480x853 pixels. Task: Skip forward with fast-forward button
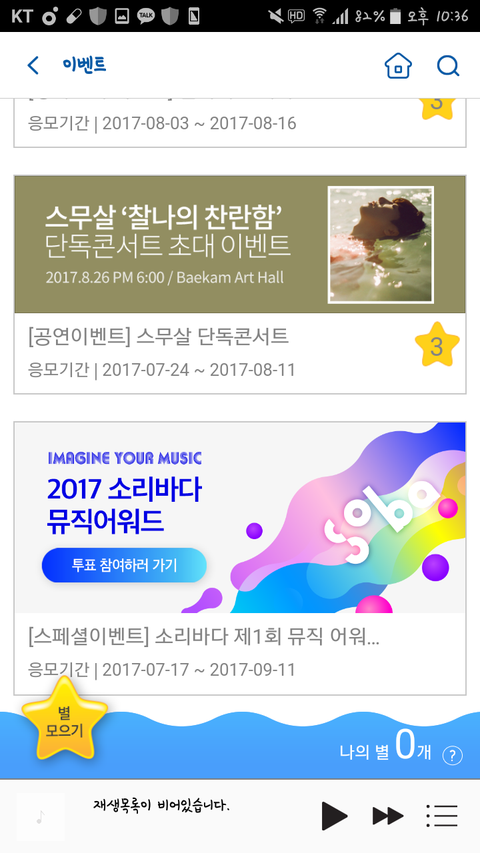point(388,816)
